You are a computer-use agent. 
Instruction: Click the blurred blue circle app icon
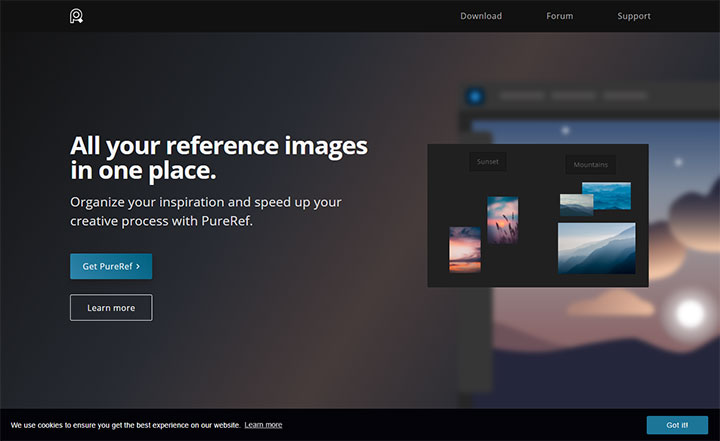click(x=475, y=96)
